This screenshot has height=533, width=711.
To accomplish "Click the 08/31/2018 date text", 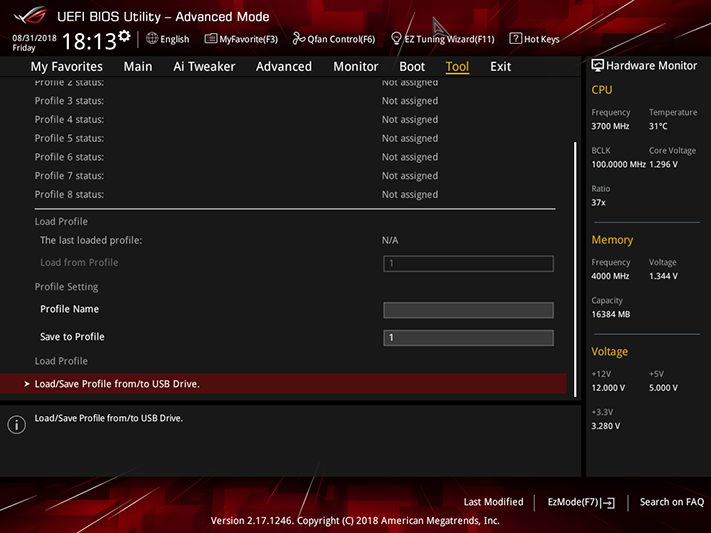I will (x=34, y=38).
